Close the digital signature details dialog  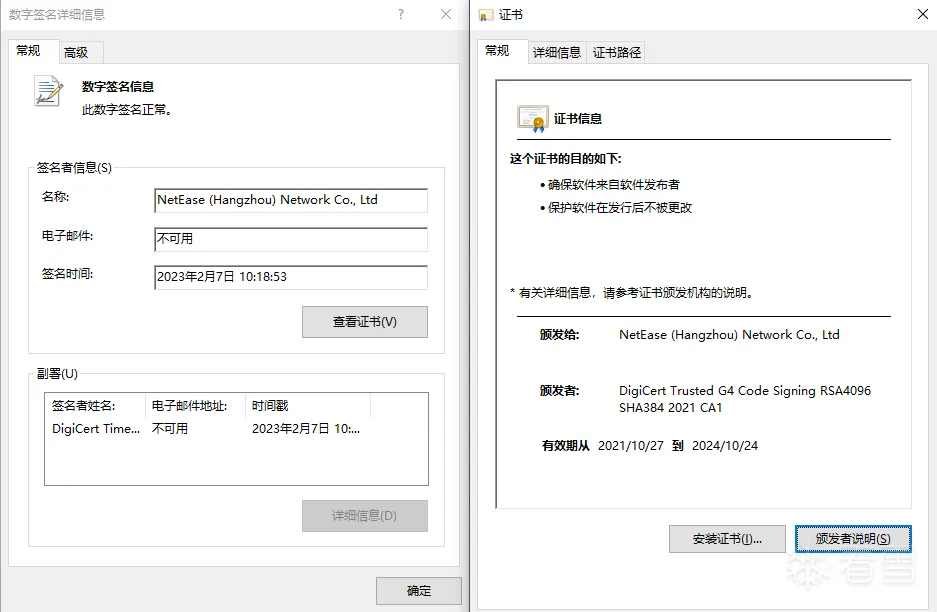[446, 14]
